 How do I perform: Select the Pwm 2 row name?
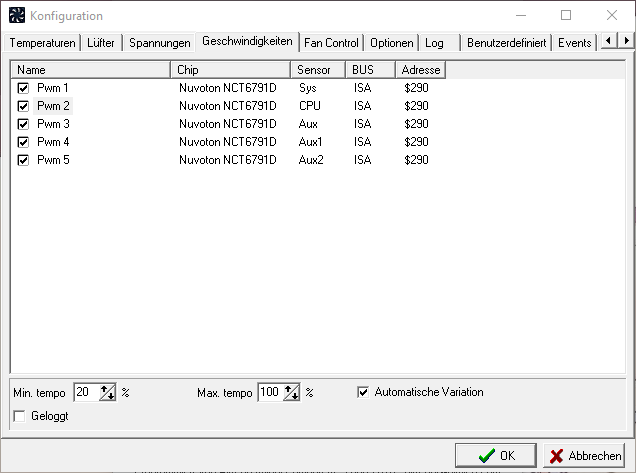(53, 106)
